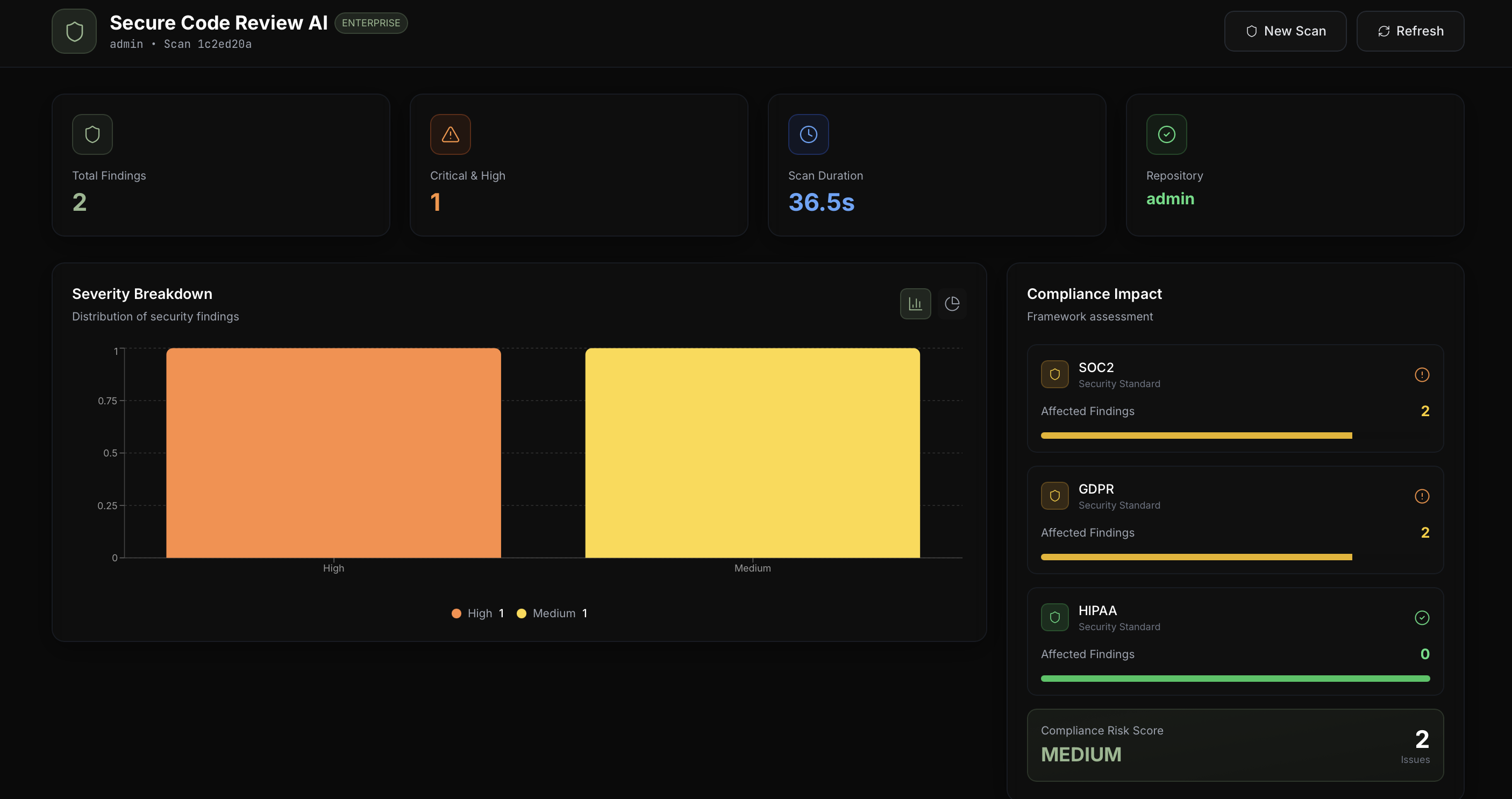Toggle the Medium legend entry
Image resolution: width=1512 pixels, height=799 pixels.
point(552,613)
